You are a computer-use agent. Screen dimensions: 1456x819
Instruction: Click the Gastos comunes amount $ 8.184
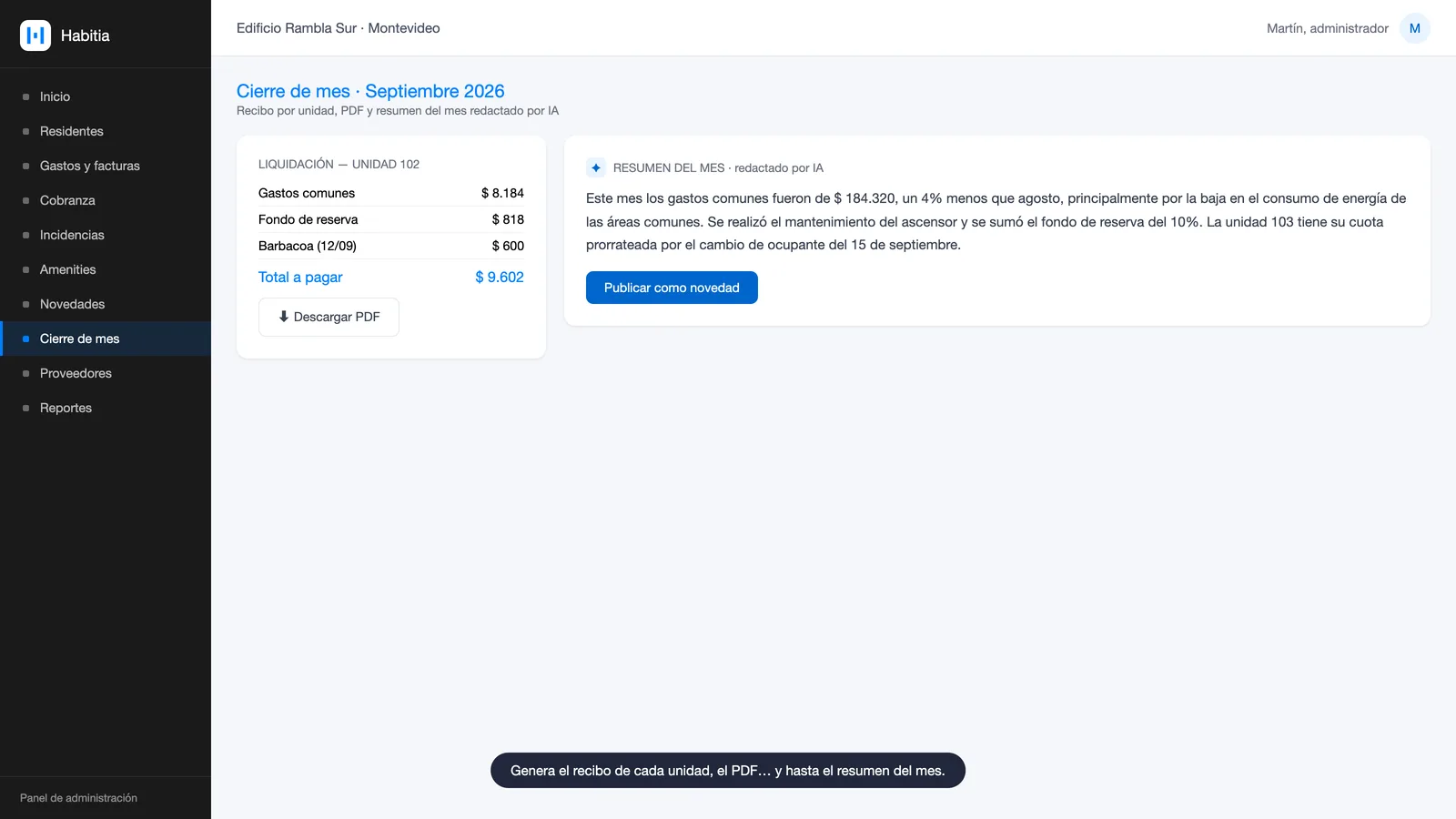[x=502, y=193]
